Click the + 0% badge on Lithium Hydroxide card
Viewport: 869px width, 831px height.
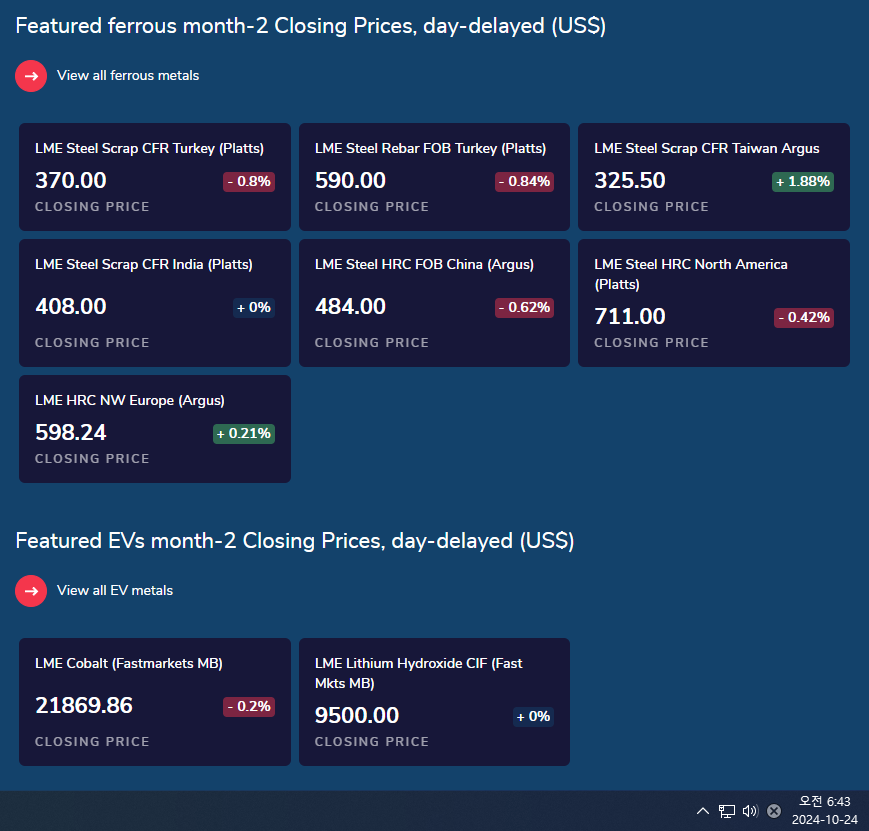click(533, 717)
